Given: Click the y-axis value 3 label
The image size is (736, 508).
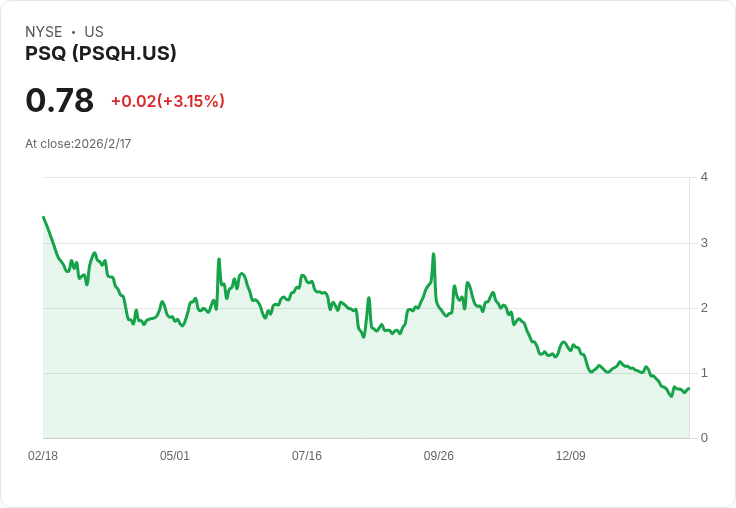Looking at the screenshot, I should point(704,243).
